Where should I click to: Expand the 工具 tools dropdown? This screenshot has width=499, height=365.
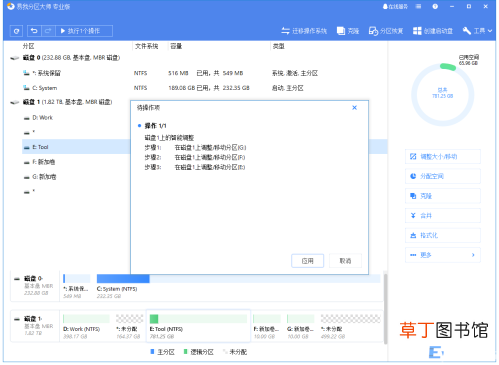coord(477,31)
